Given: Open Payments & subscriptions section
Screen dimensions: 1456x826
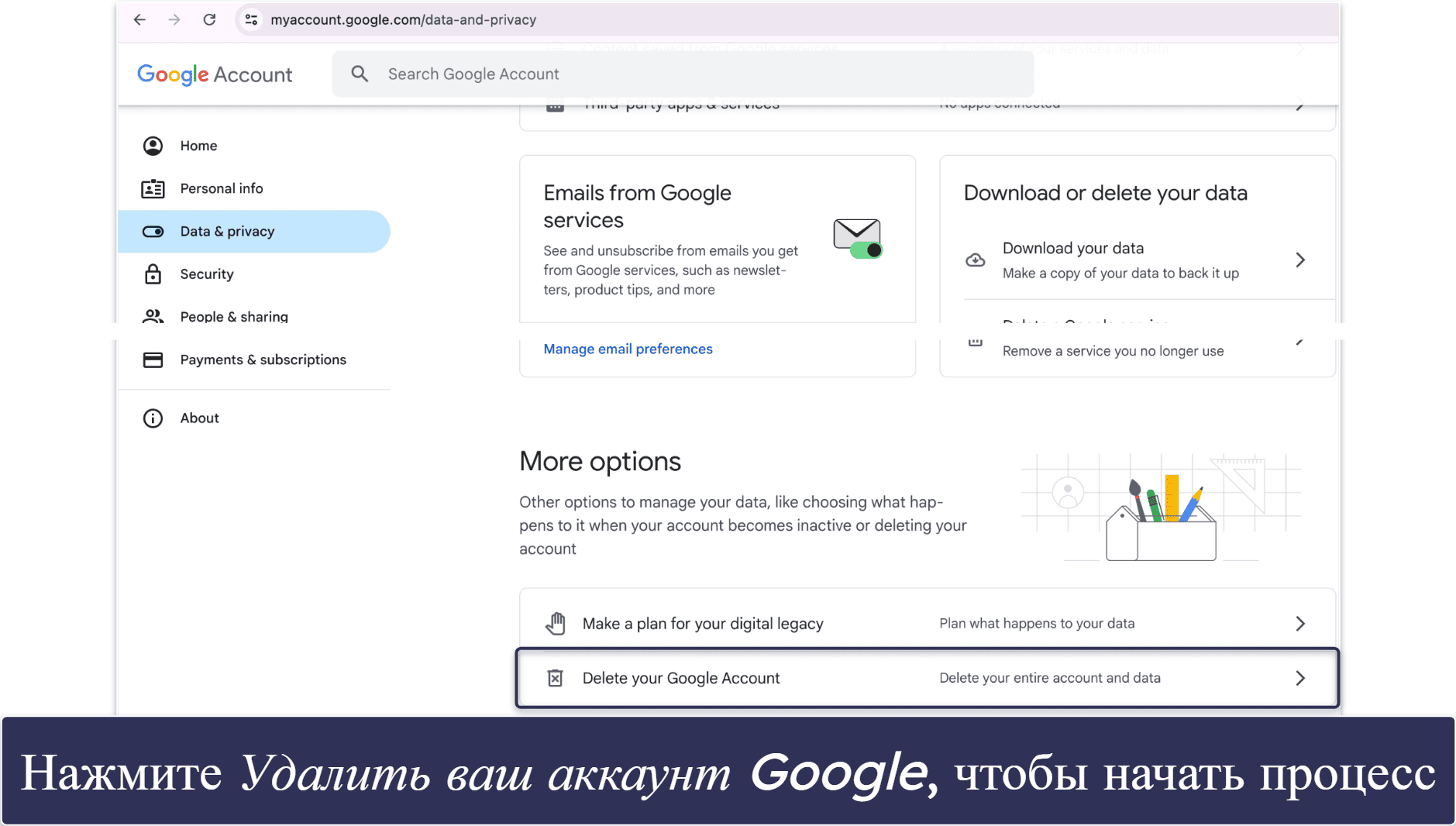Looking at the screenshot, I should [254, 360].
